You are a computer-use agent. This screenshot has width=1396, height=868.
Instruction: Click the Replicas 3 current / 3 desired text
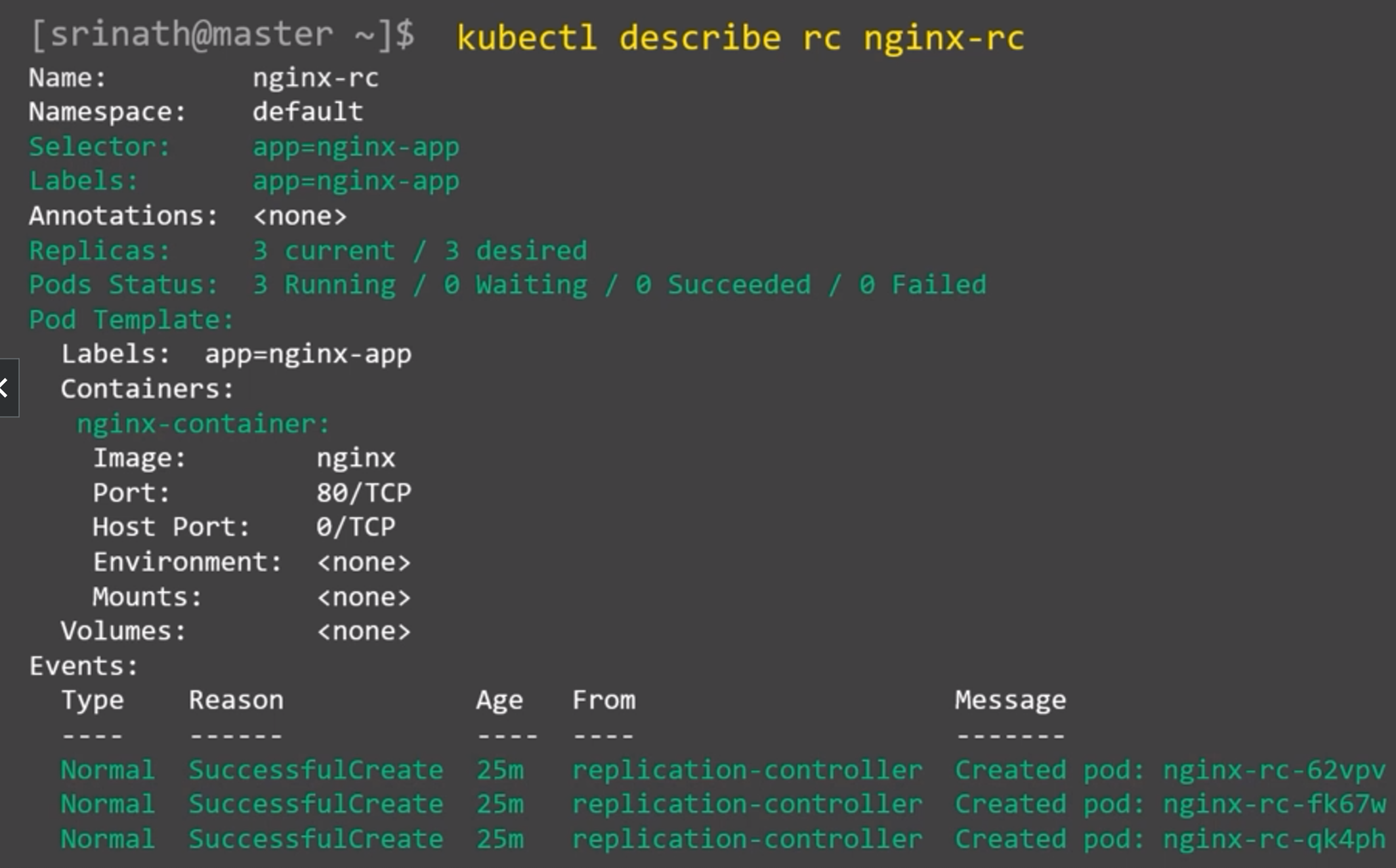[x=420, y=251]
